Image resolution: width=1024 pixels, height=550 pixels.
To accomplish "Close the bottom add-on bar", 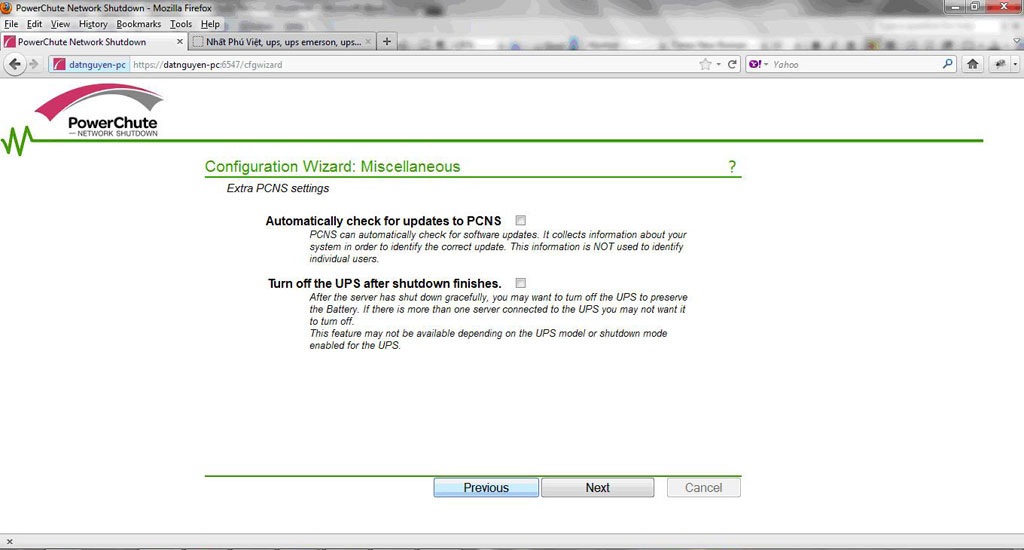I will click(9, 541).
